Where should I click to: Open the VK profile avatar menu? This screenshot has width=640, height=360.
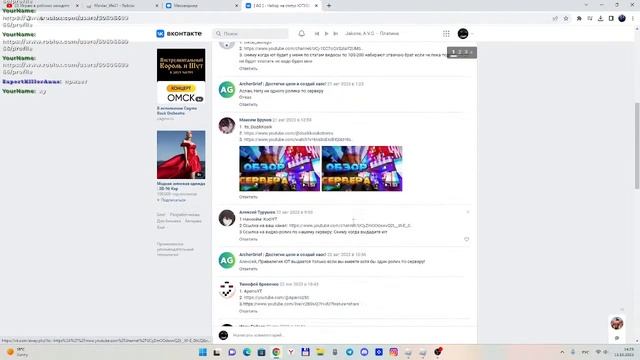point(463,33)
